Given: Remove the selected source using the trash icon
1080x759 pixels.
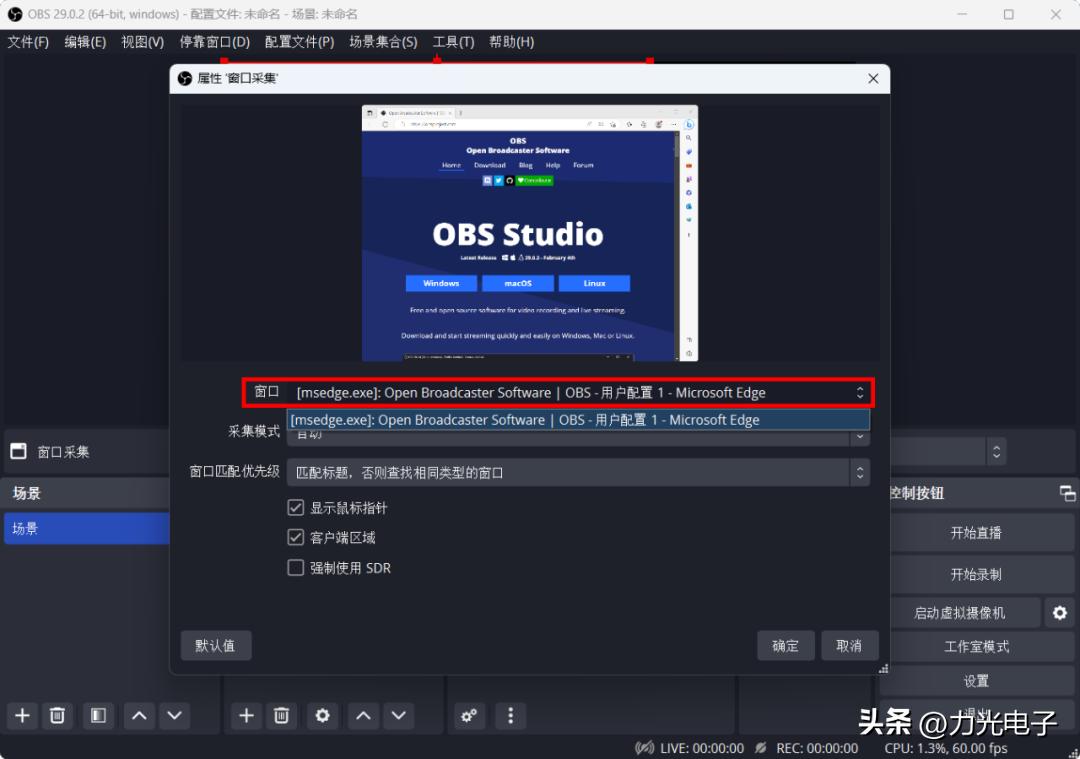Looking at the screenshot, I should 281,716.
